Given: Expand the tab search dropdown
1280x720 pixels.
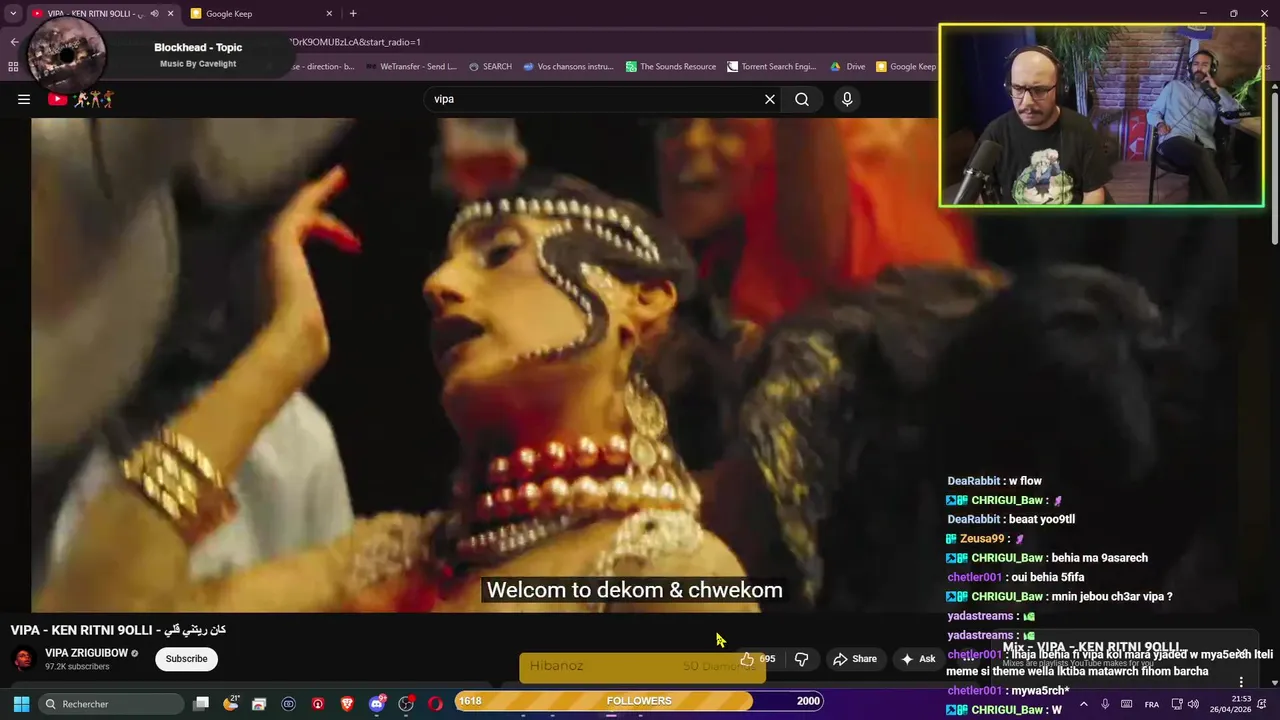Looking at the screenshot, I should point(13,14).
